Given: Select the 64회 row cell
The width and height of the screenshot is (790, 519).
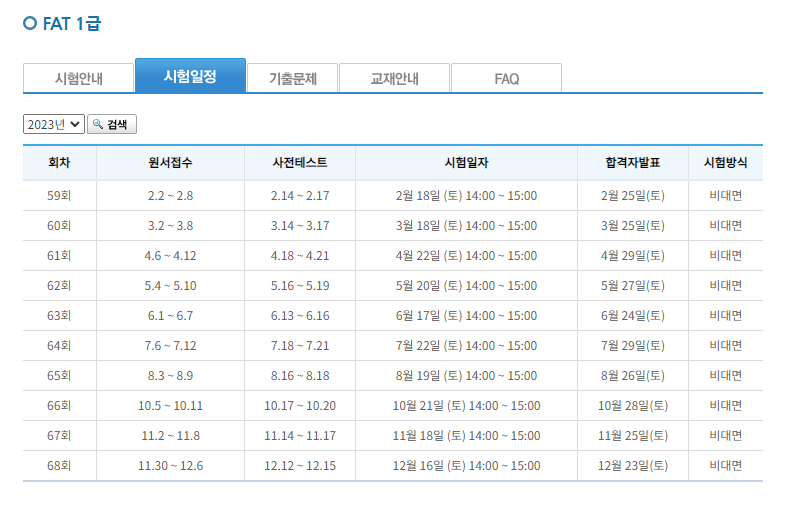Looking at the screenshot, I should point(59,345).
